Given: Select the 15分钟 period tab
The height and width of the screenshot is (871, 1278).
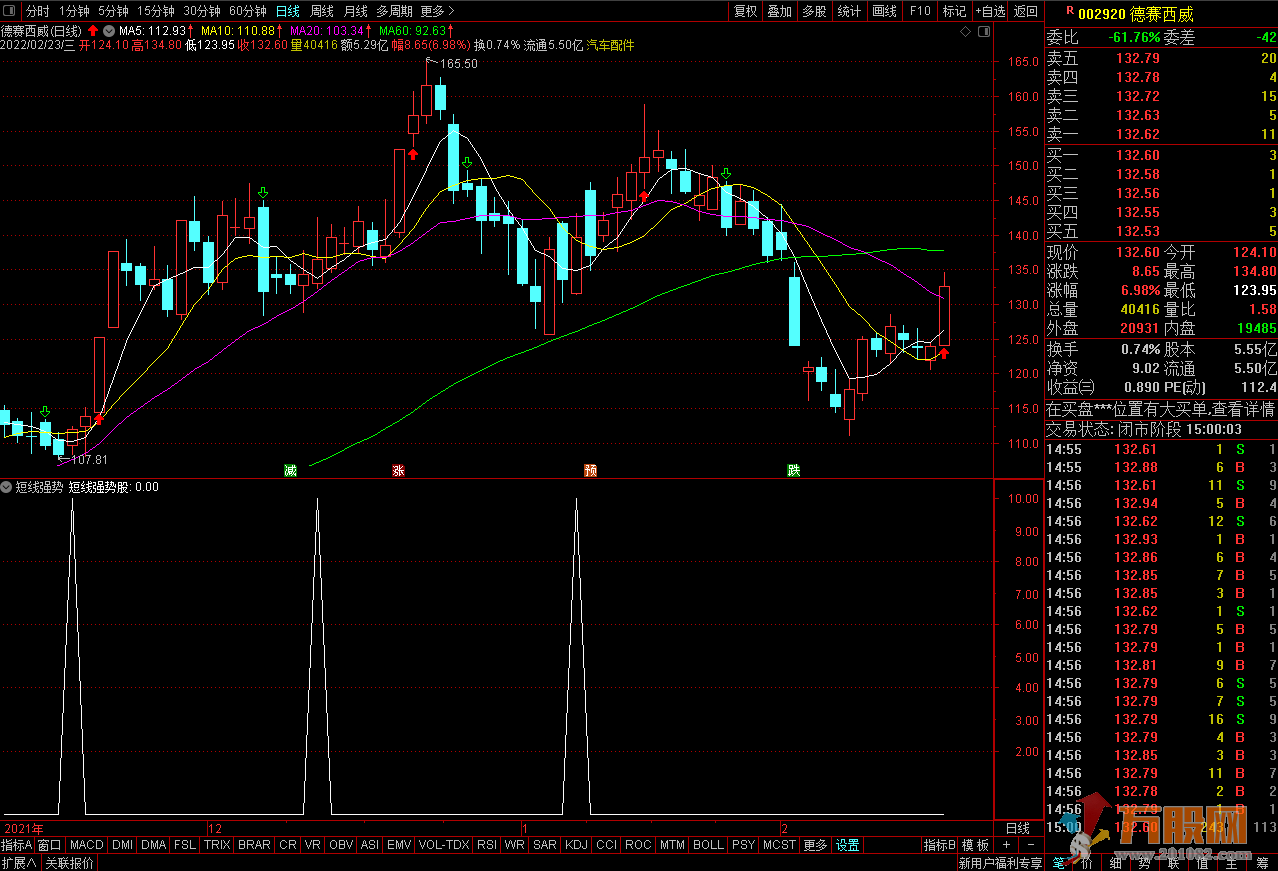Looking at the screenshot, I should click(x=155, y=11).
